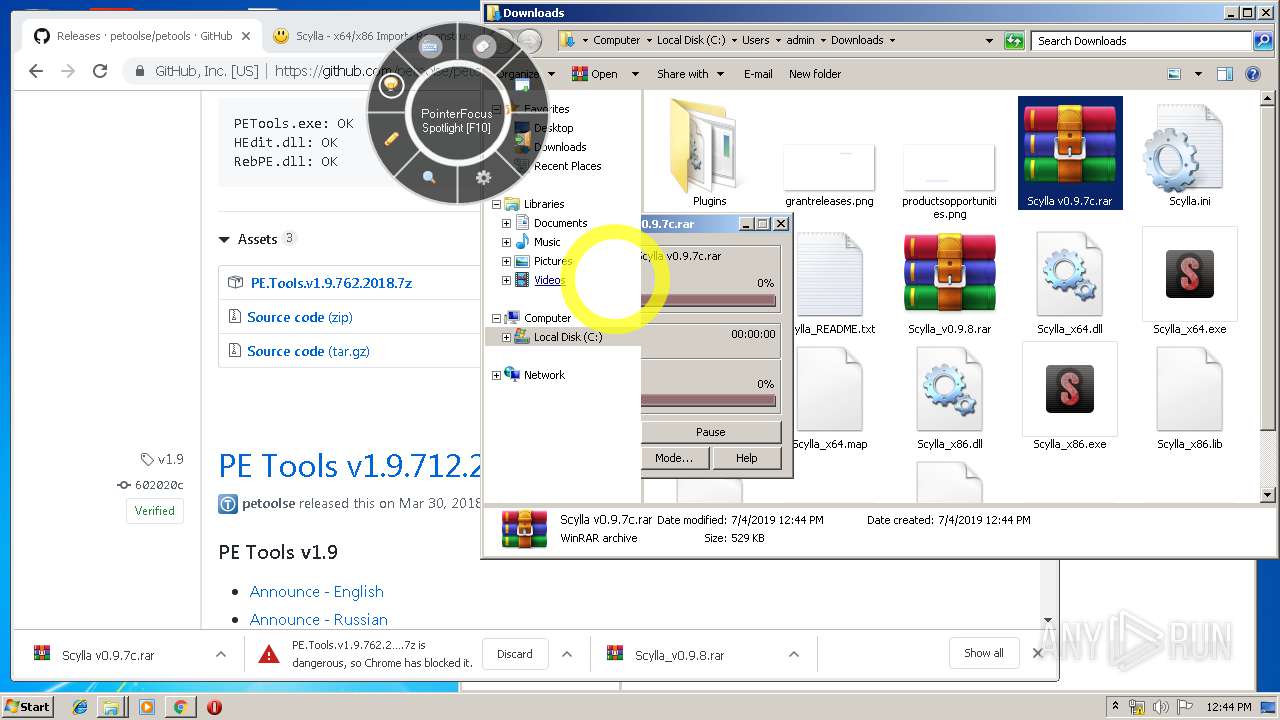
Task: Expand the Documents library node
Action: (506, 223)
